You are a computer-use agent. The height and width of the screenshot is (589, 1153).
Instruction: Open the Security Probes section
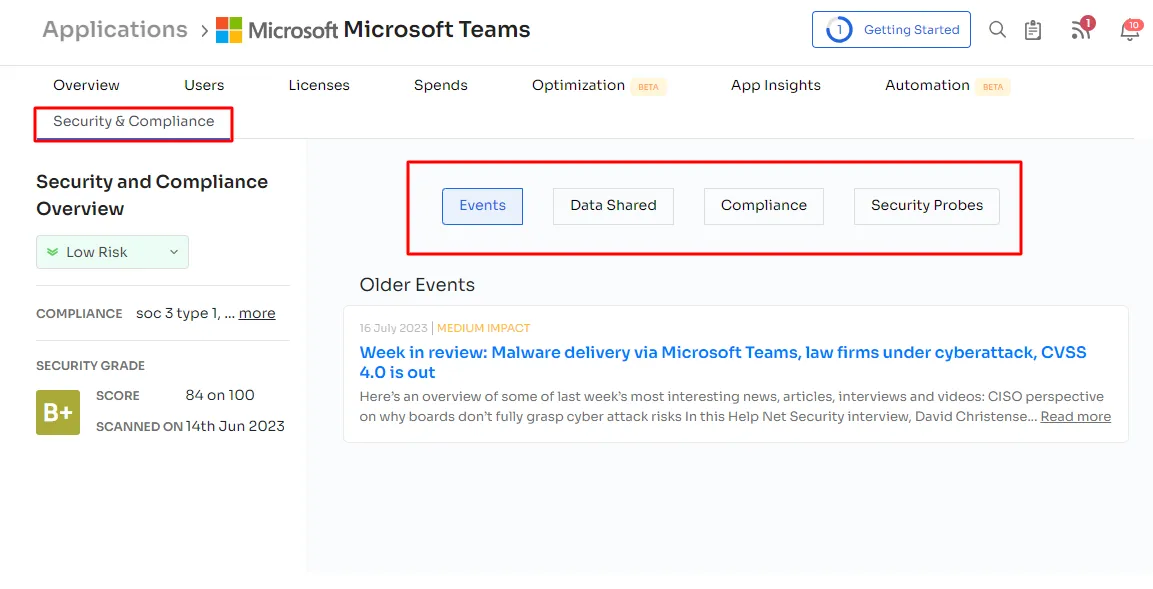point(927,206)
